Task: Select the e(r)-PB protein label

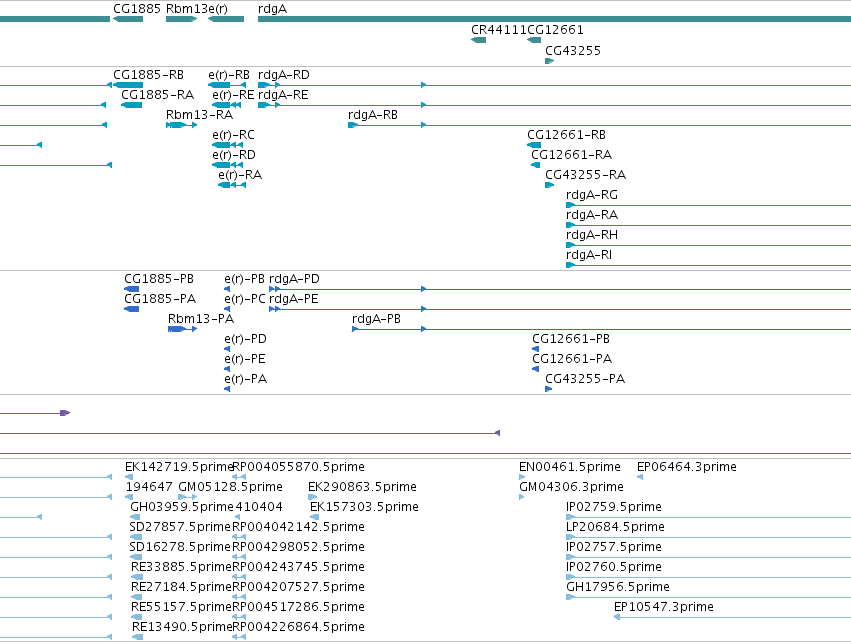Action: [244, 278]
